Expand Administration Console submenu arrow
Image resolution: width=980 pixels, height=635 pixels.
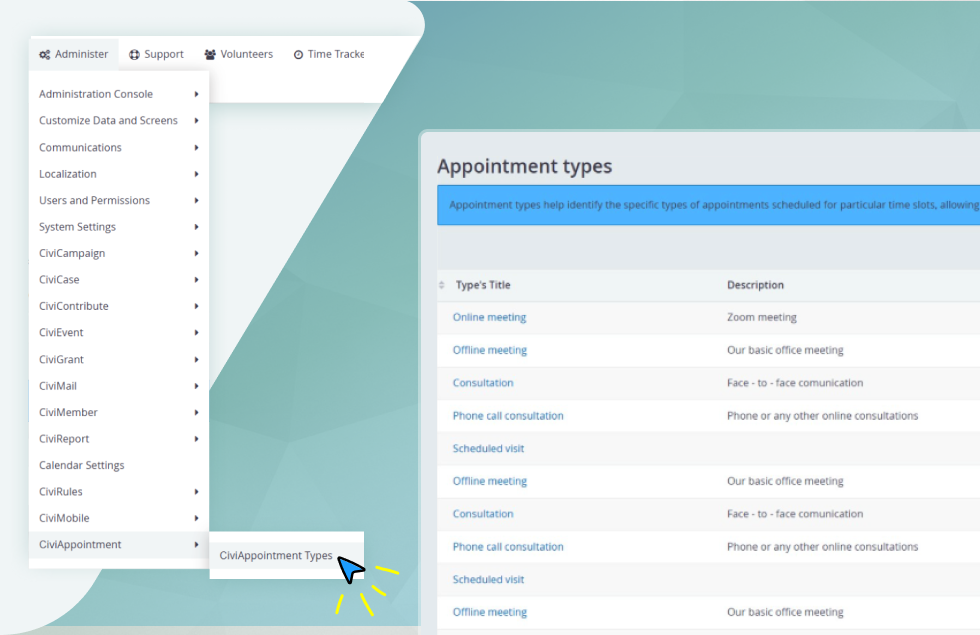coord(196,94)
